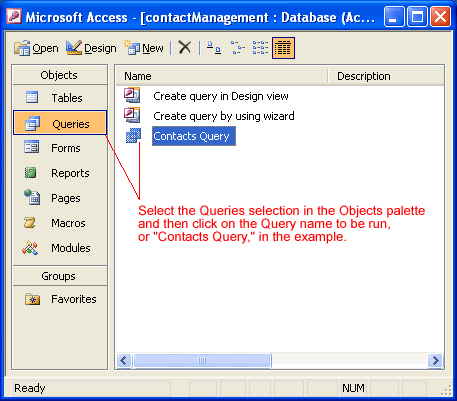Click the Access key icon in title bar
This screenshot has height=401, width=457.
click(x=14, y=16)
